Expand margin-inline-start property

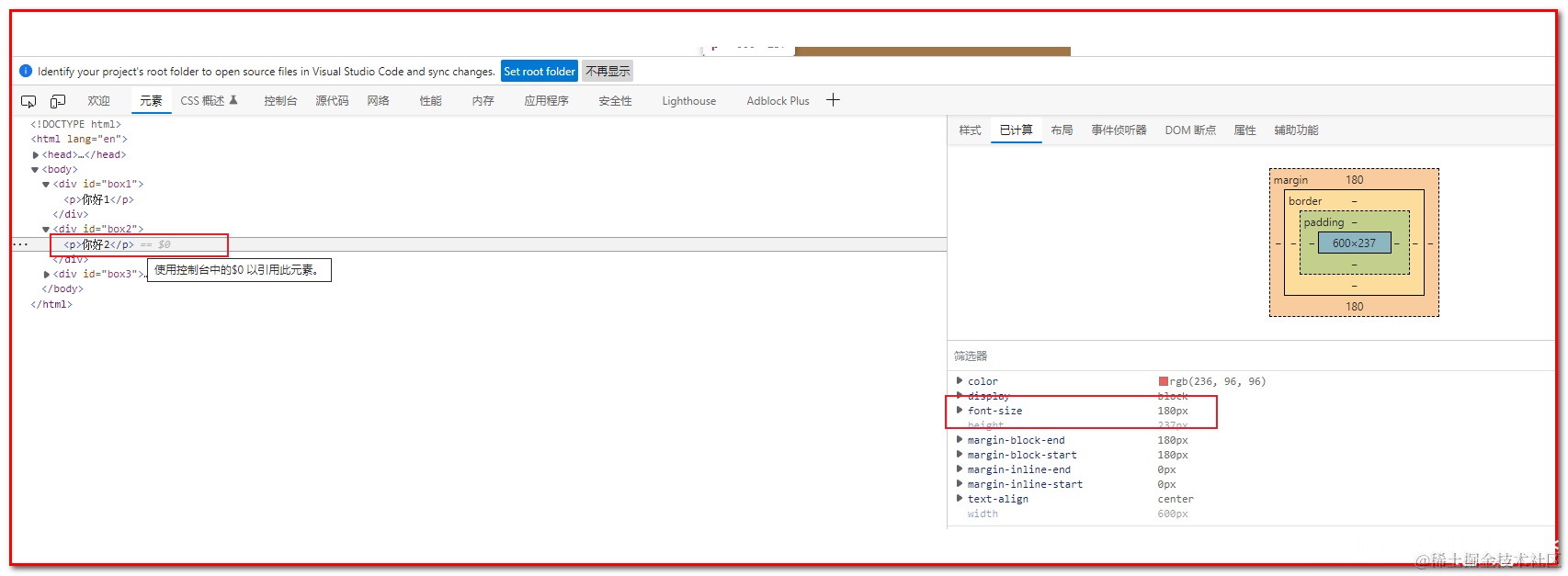pos(960,483)
